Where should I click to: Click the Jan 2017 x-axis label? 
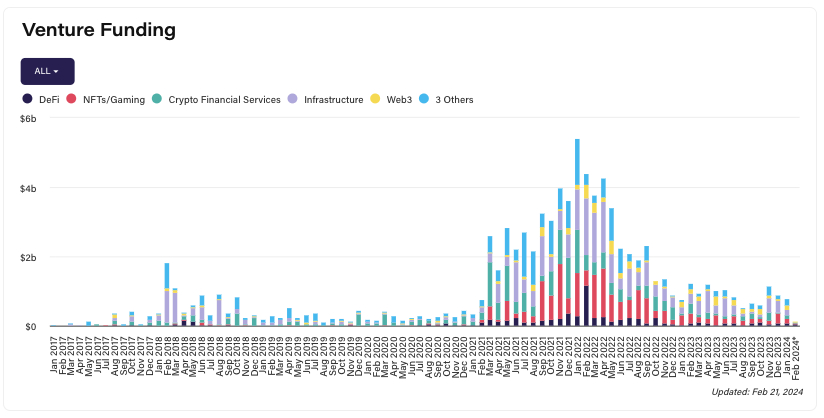click(54, 351)
